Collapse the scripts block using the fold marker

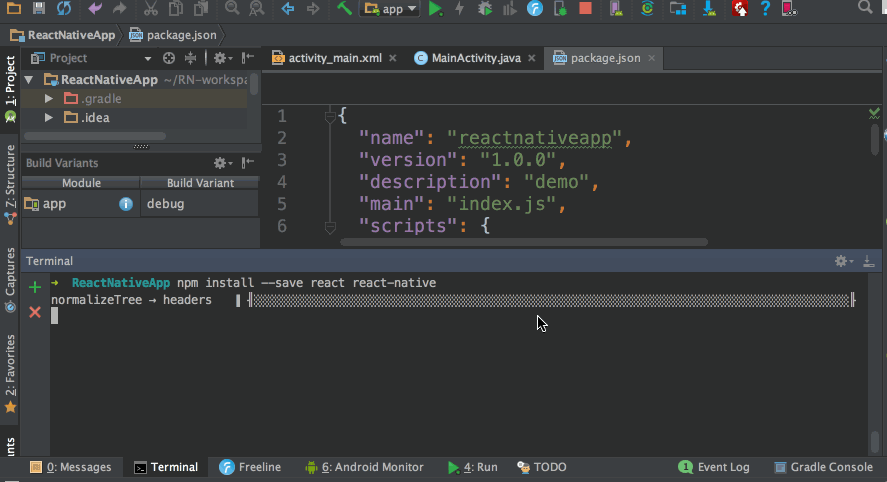pyautogui.click(x=331, y=227)
